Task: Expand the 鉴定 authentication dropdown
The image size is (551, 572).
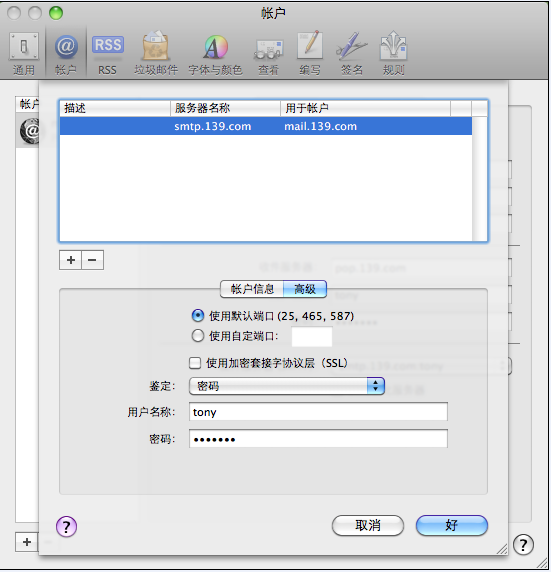Action: pyautogui.click(x=287, y=386)
